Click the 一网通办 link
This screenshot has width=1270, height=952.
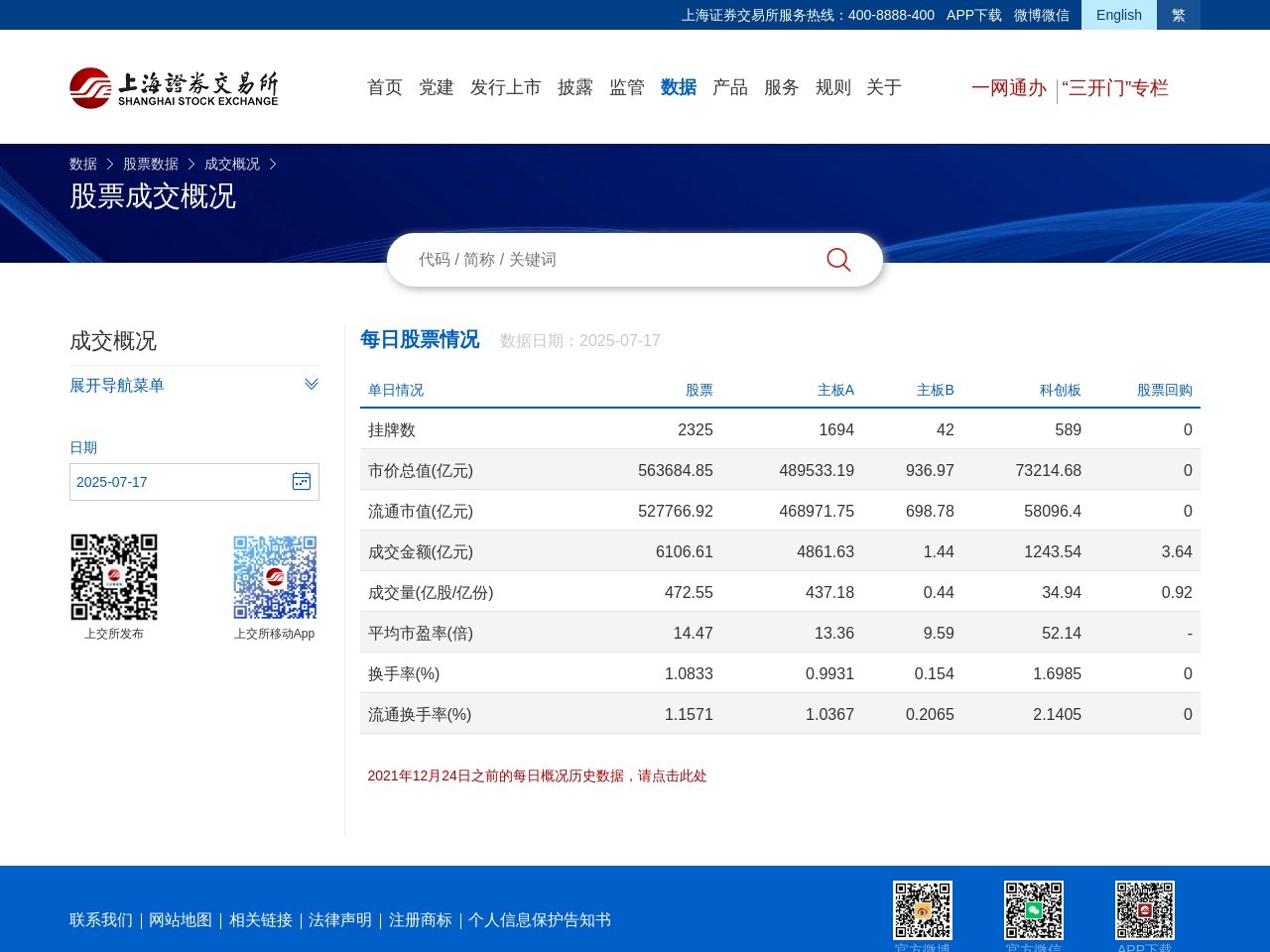(x=1009, y=88)
